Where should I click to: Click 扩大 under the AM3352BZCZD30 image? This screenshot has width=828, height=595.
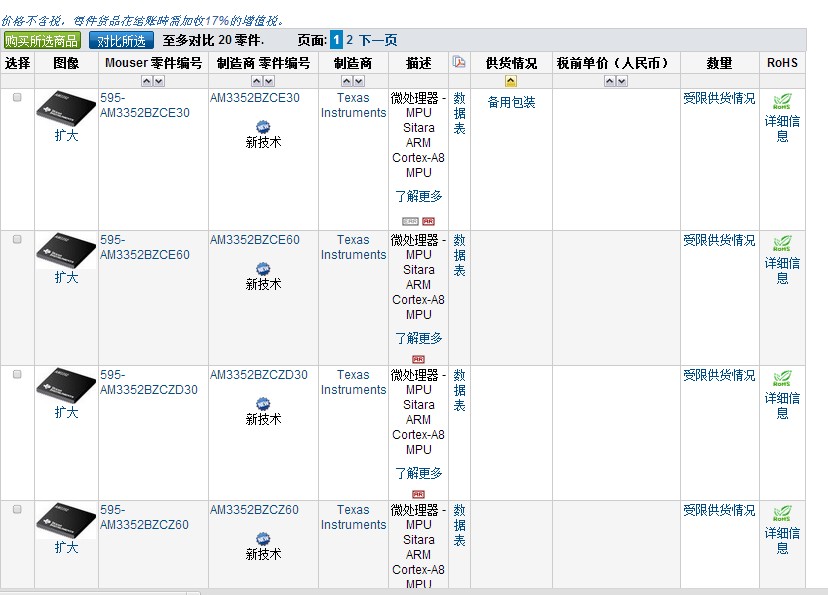coord(66,413)
